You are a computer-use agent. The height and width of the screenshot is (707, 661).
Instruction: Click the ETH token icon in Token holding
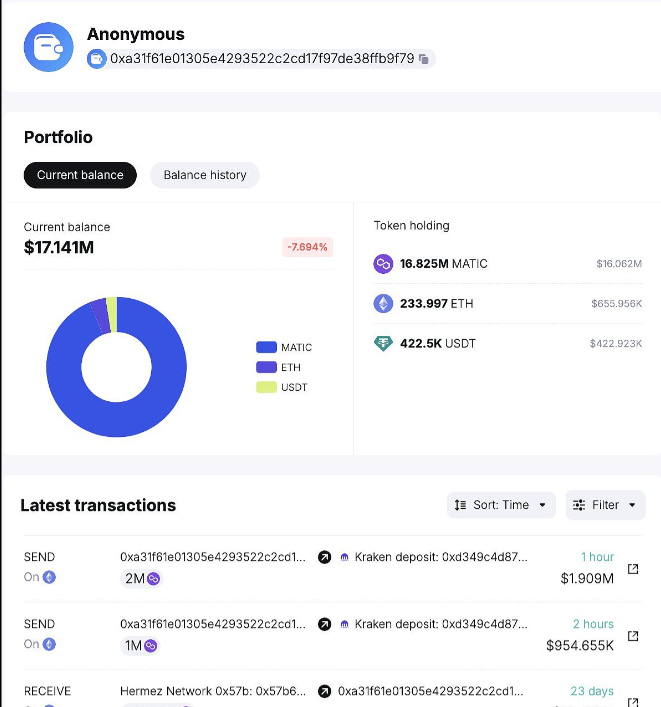coord(383,303)
